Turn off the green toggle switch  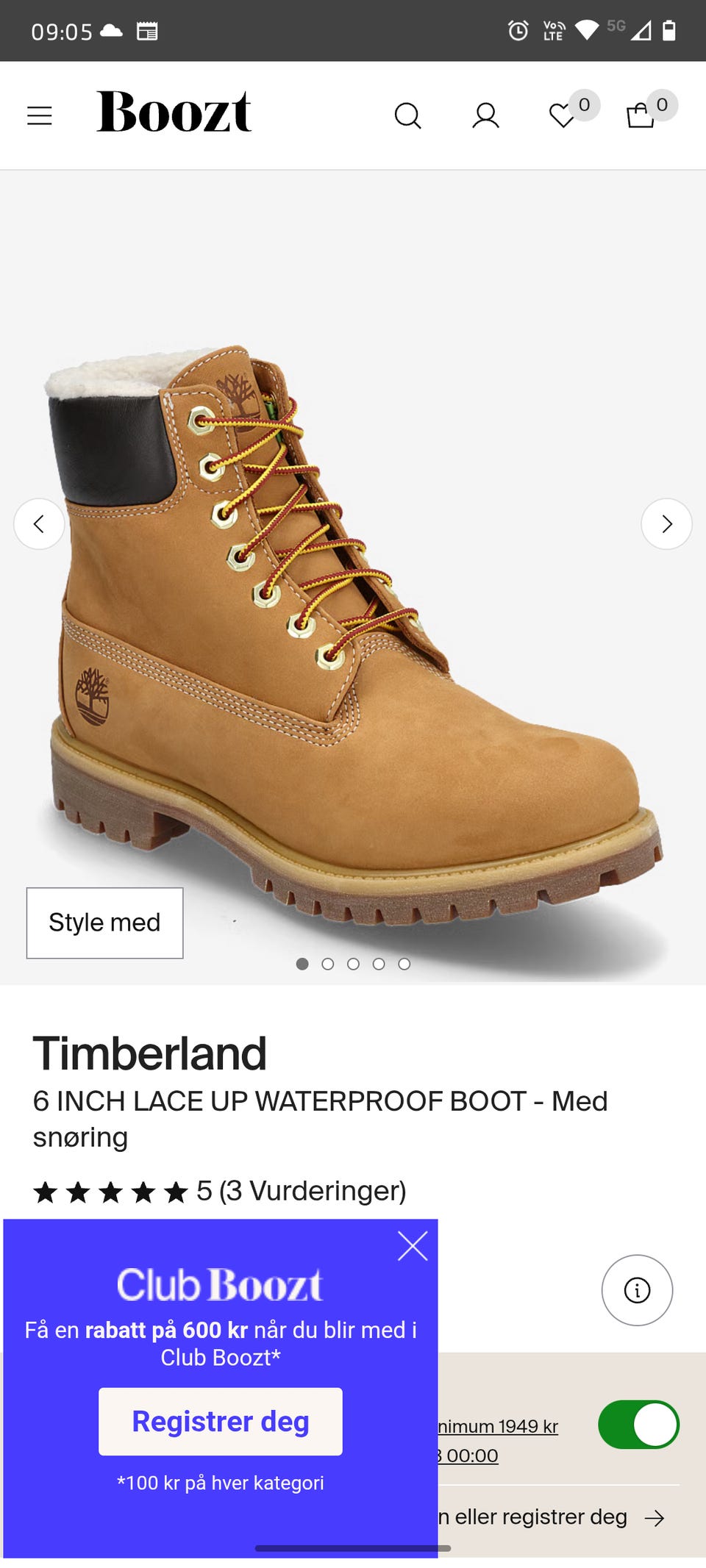click(638, 1425)
